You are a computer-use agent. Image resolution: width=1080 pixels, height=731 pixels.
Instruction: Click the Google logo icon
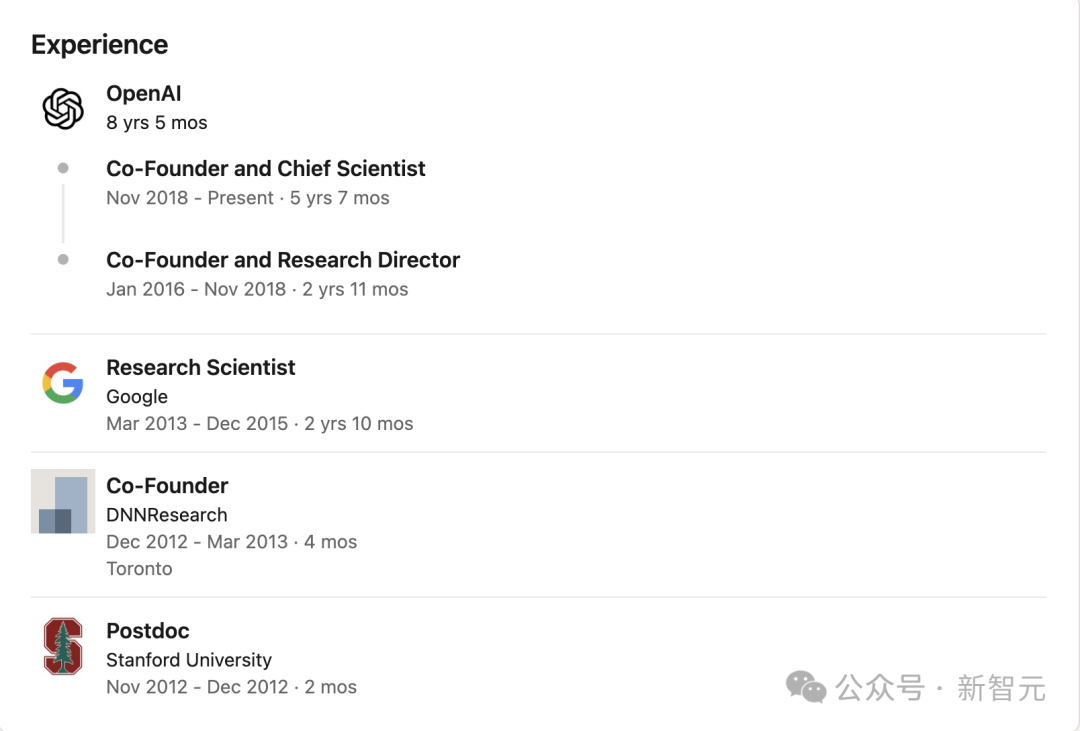coord(63,383)
